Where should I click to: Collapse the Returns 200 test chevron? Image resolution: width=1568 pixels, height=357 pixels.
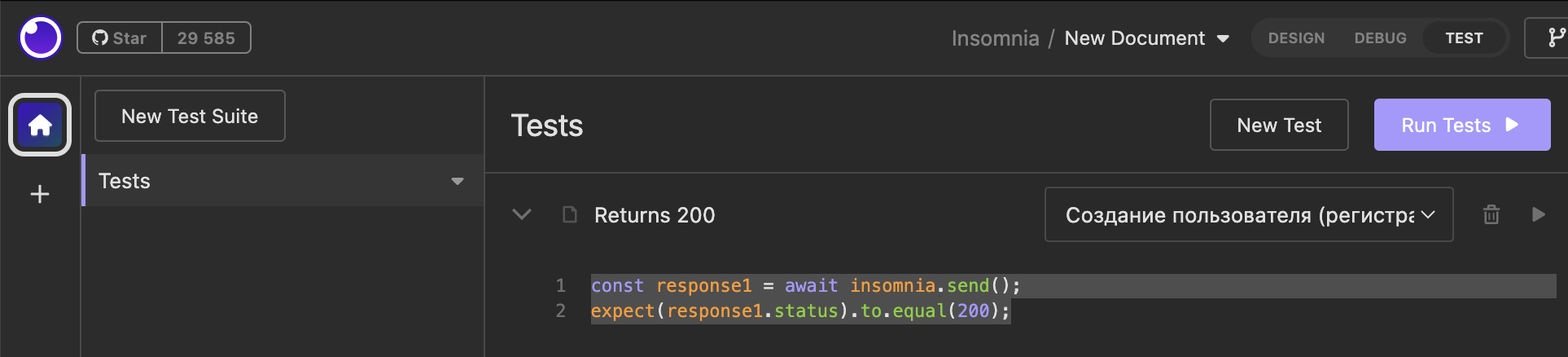pyautogui.click(x=522, y=214)
